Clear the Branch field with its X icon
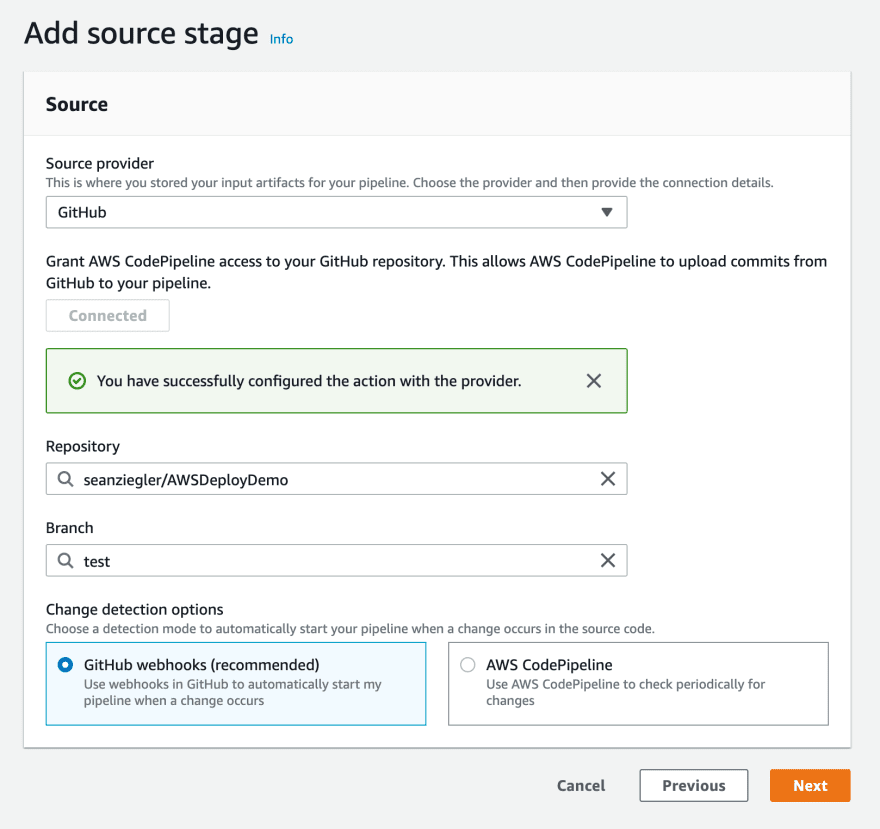 pyautogui.click(x=608, y=560)
